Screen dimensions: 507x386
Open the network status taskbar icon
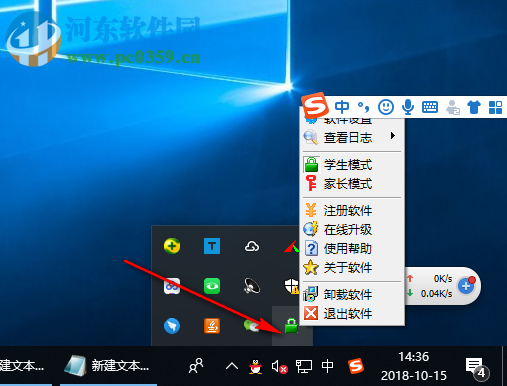[x=304, y=366]
